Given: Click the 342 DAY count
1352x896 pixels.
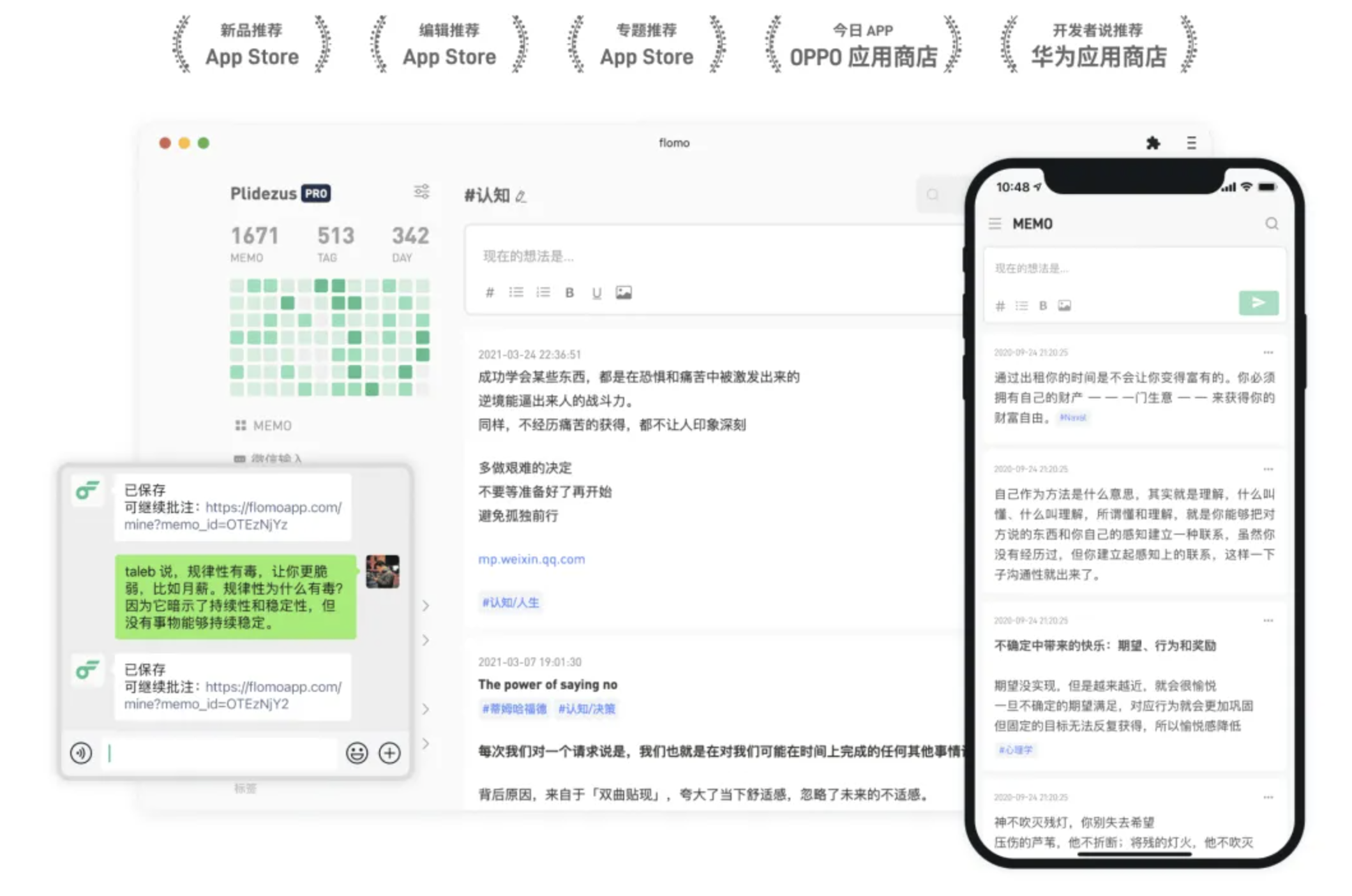Looking at the screenshot, I should click(410, 243).
